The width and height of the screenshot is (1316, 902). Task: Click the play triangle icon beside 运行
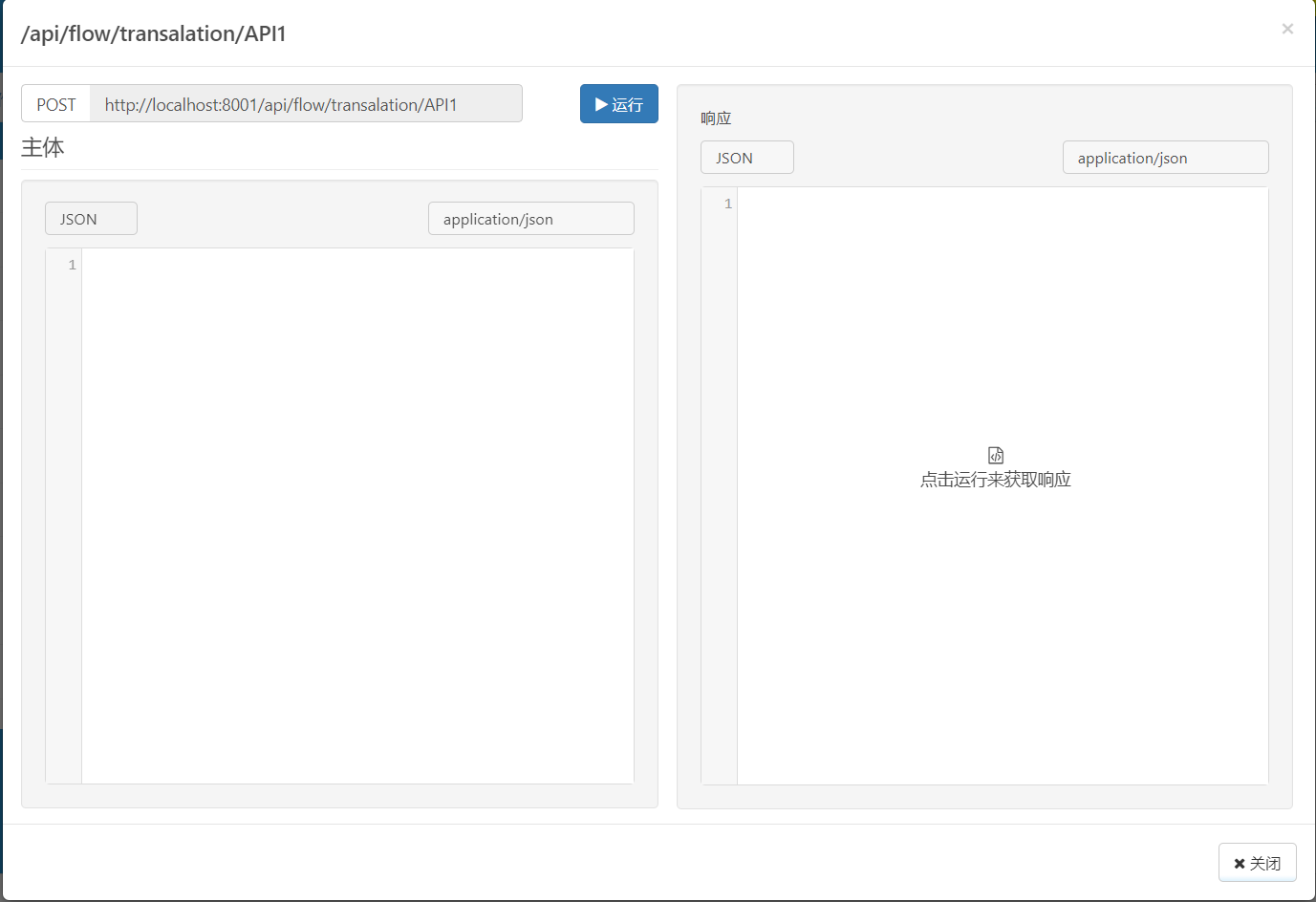coord(601,104)
